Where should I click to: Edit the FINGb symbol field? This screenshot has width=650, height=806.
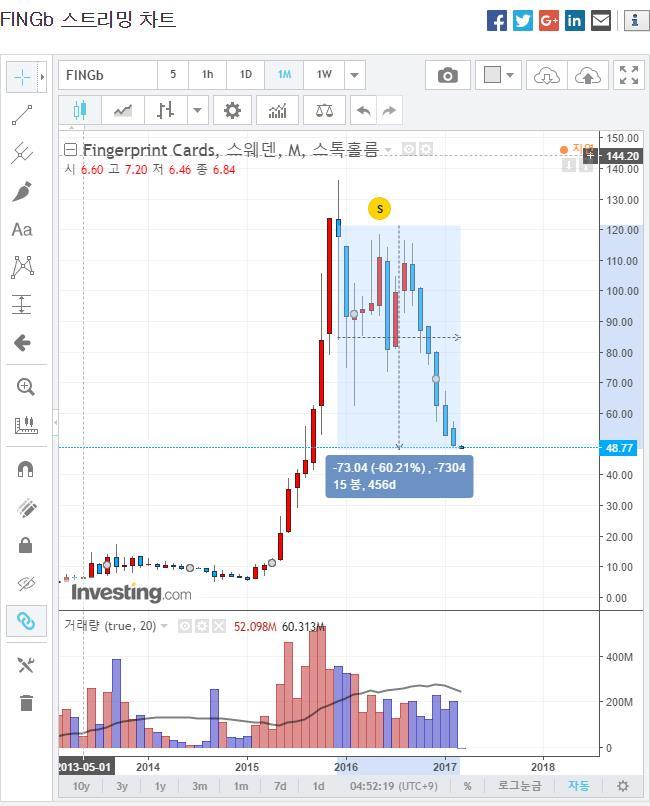(x=108, y=75)
